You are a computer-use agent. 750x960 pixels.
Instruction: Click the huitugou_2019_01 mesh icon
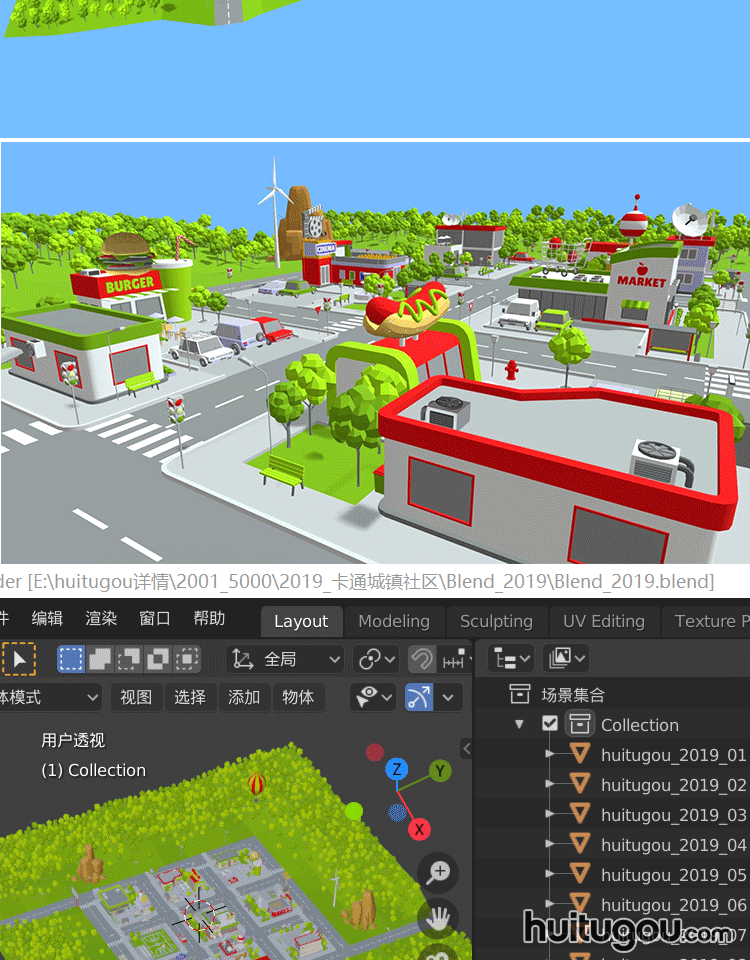[x=580, y=755]
